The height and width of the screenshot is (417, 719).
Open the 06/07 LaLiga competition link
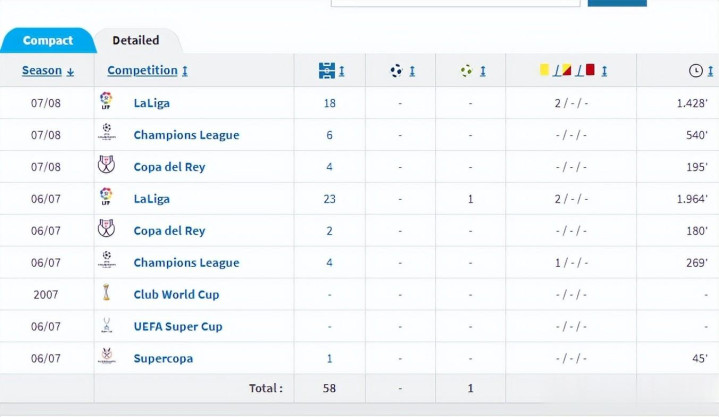[x=151, y=199]
